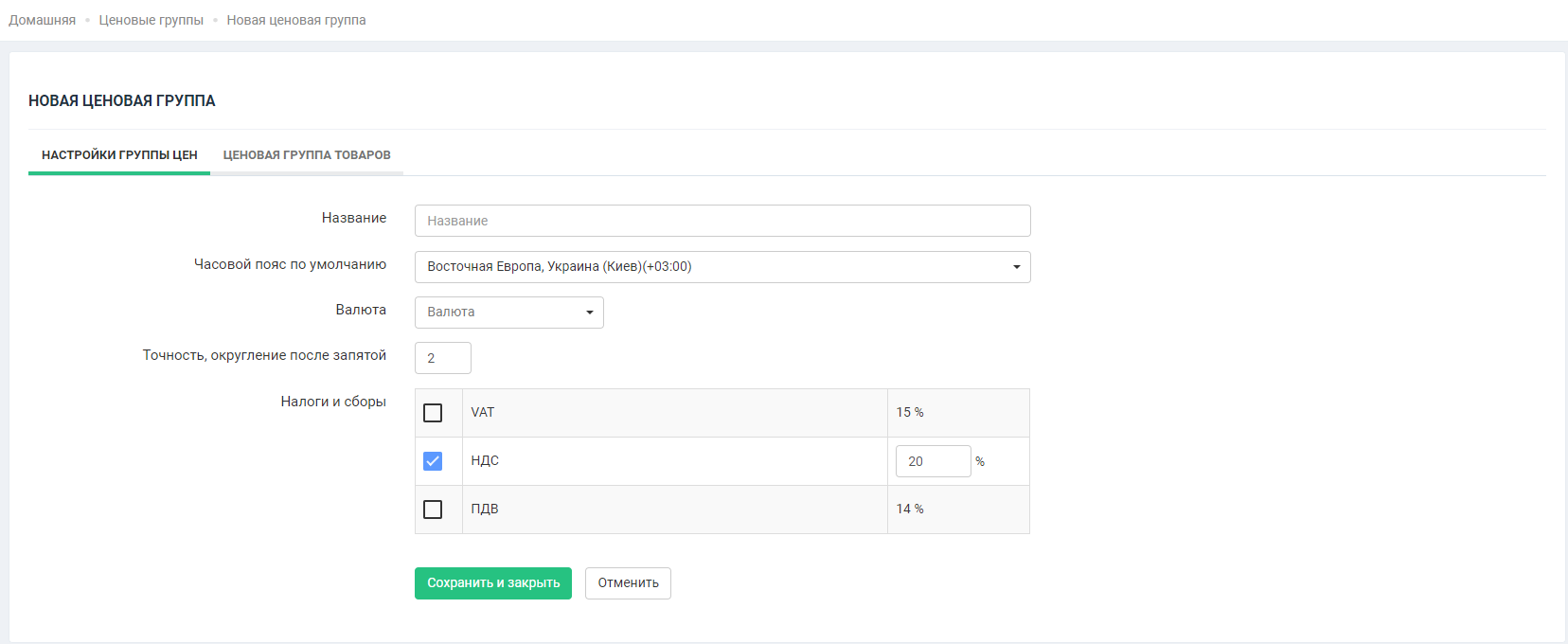
Task: Click the rounding precision field
Action: [x=442, y=358]
